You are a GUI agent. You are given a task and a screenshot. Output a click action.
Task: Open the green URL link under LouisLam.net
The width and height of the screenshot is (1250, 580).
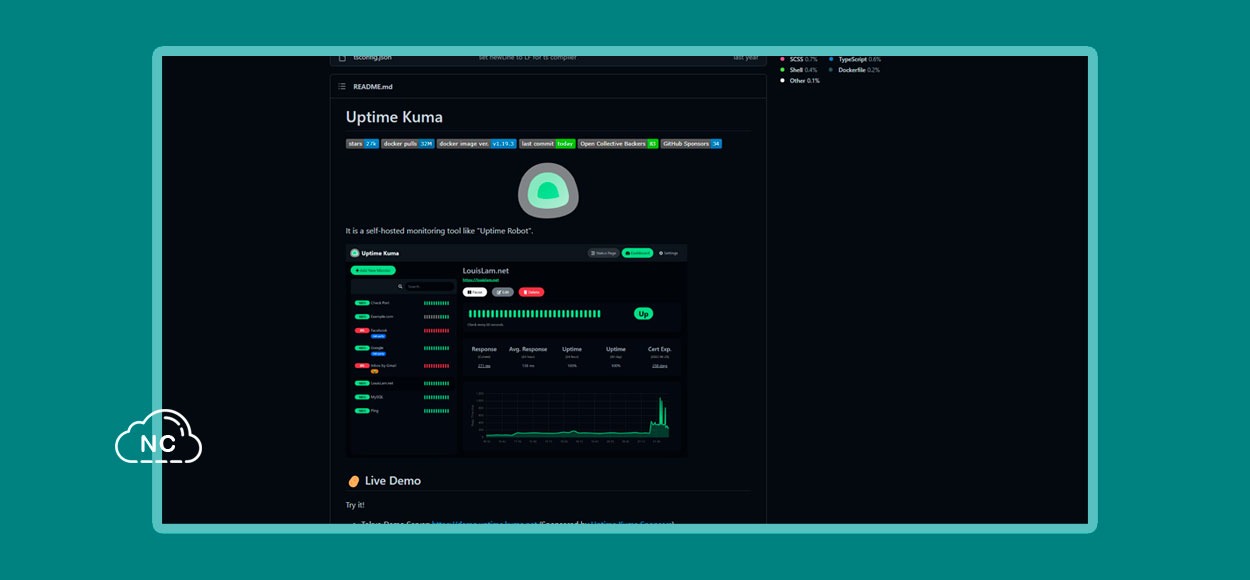click(x=480, y=280)
